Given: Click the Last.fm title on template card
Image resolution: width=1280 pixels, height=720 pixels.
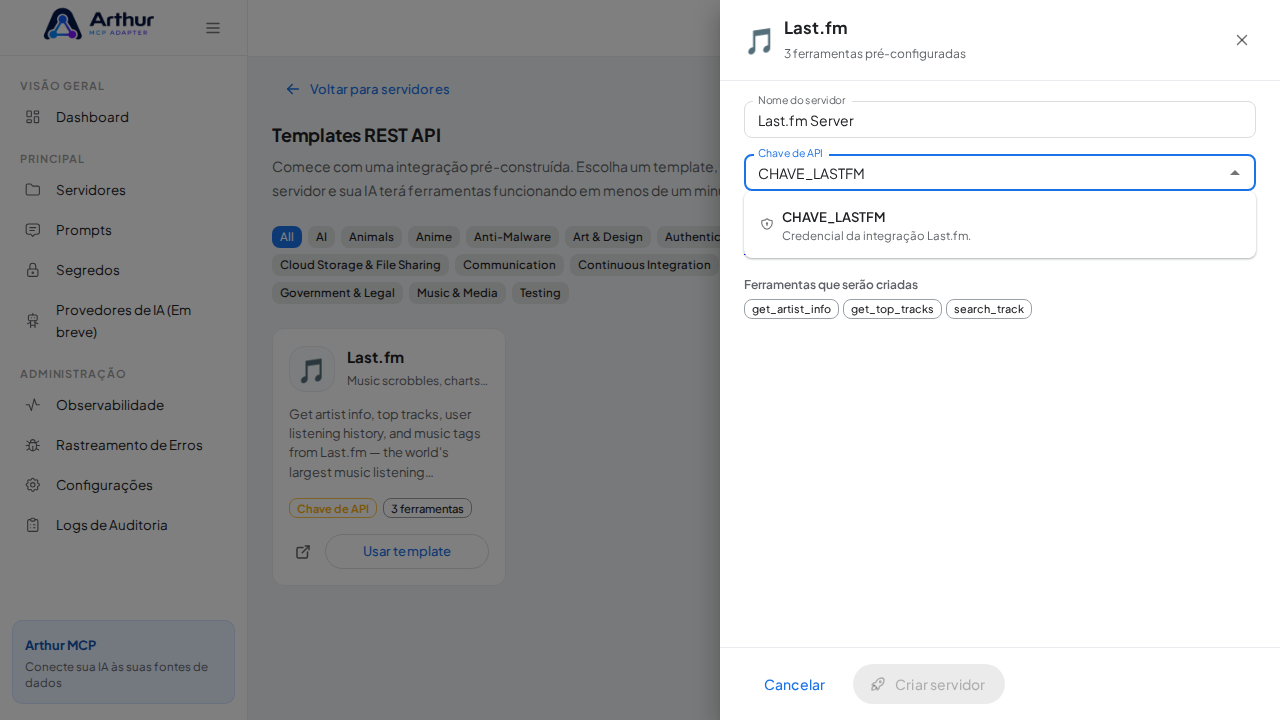Looking at the screenshot, I should point(375,357).
